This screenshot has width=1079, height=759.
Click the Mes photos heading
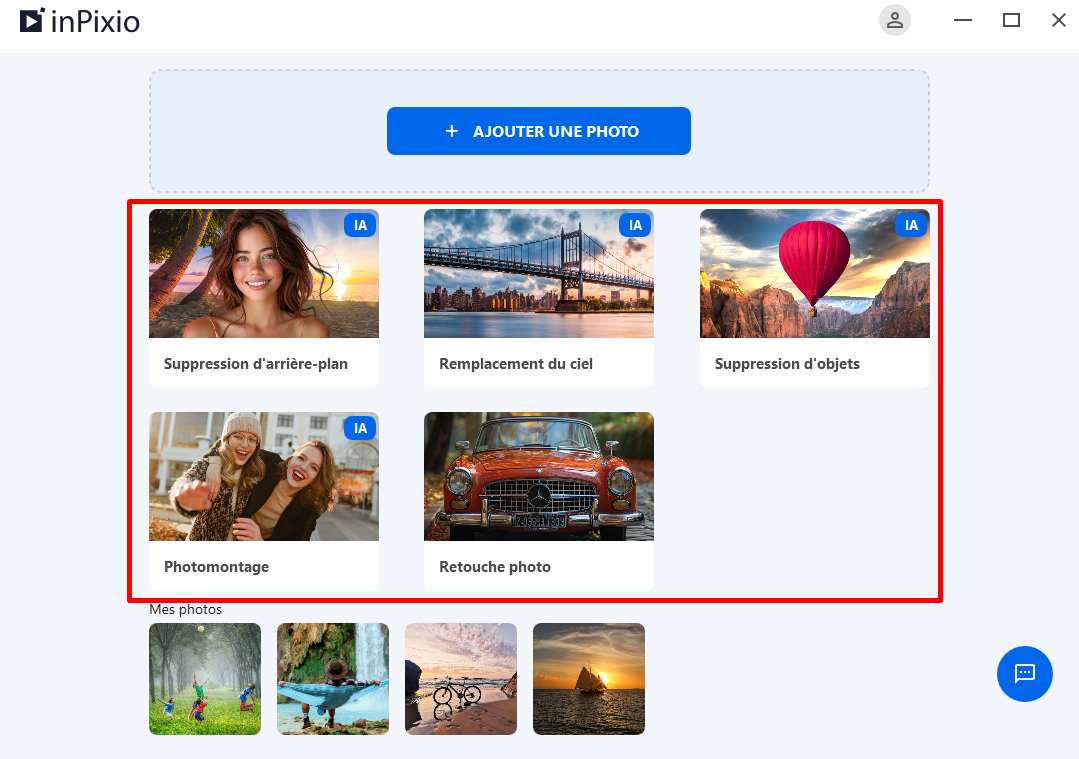[x=186, y=610]
